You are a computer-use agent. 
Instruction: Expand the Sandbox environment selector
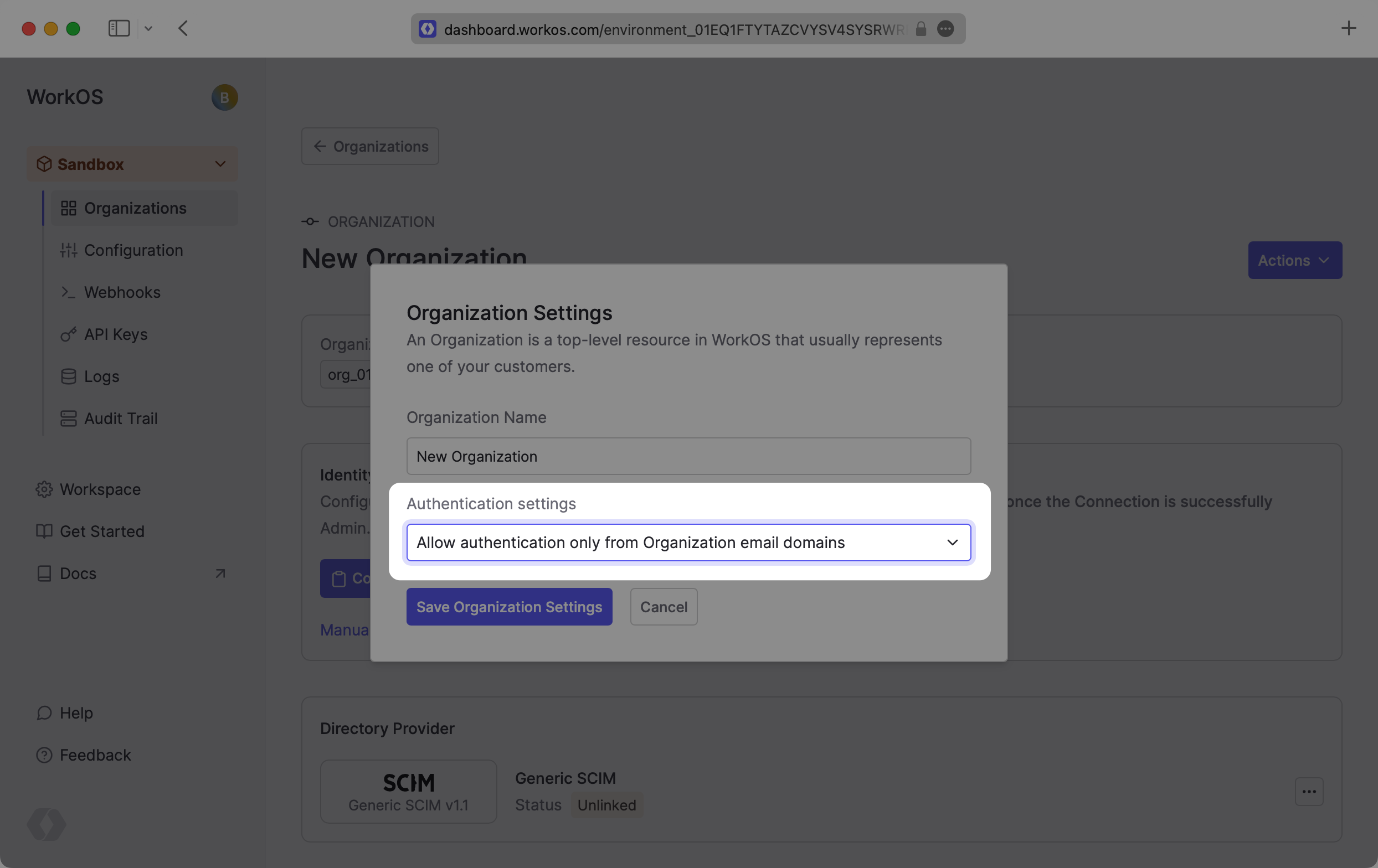[132, 164]
